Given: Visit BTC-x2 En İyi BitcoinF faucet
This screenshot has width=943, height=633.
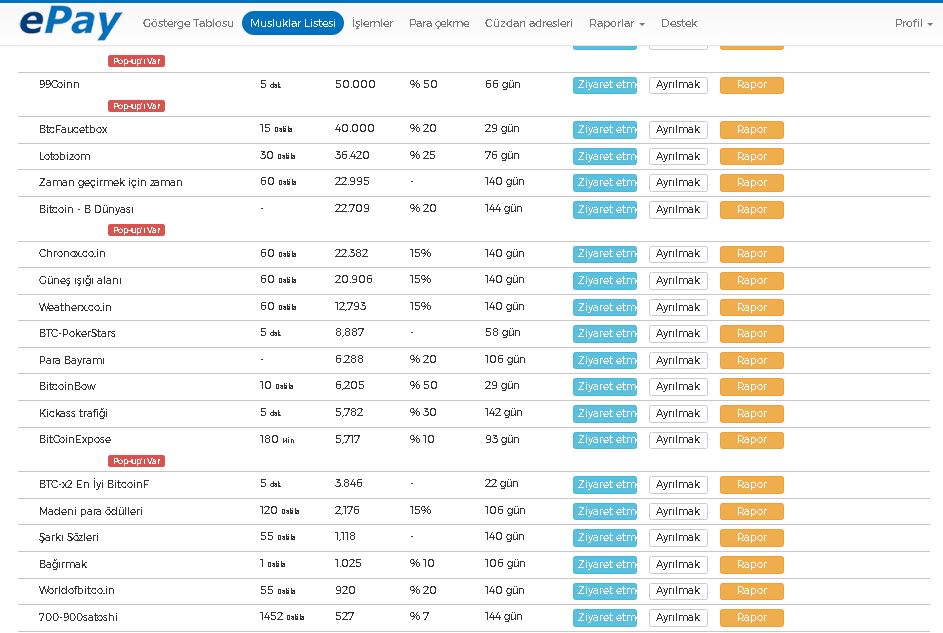Looking at the screenshot, I should click(x=604, y=485).
